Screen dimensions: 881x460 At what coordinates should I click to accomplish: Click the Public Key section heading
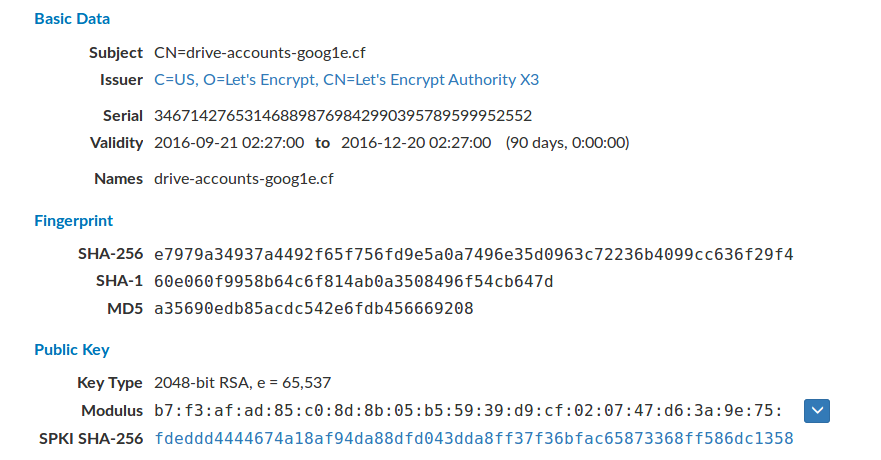tap(72, 350)
